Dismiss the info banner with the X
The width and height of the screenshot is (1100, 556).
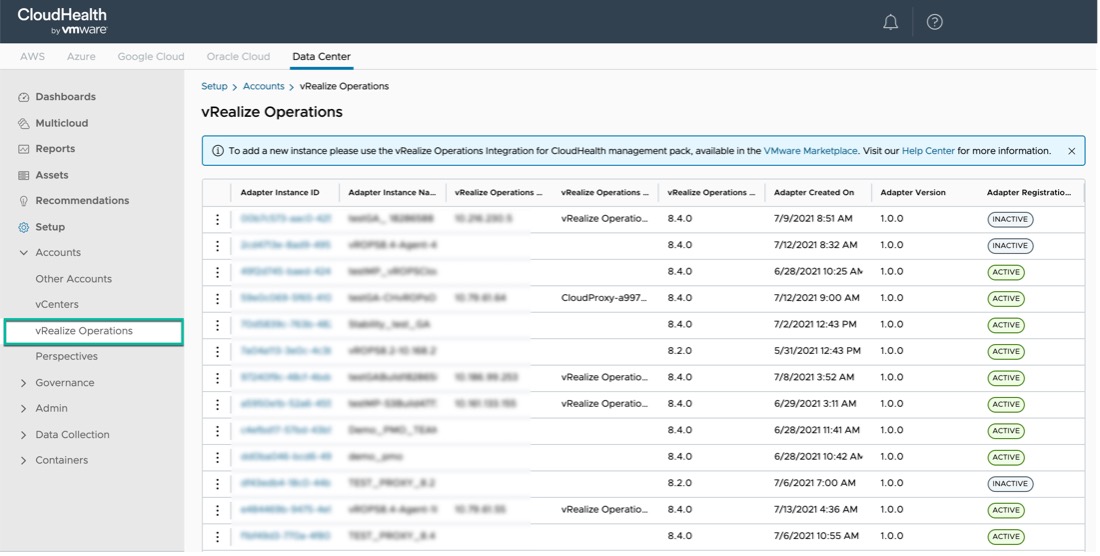point(1071,151)
